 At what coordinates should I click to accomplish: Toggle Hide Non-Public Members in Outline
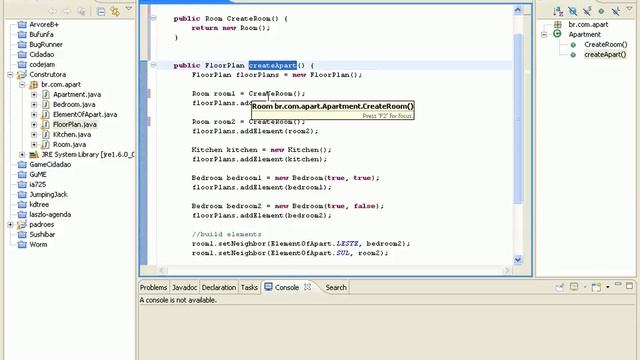tap(601, 11)
